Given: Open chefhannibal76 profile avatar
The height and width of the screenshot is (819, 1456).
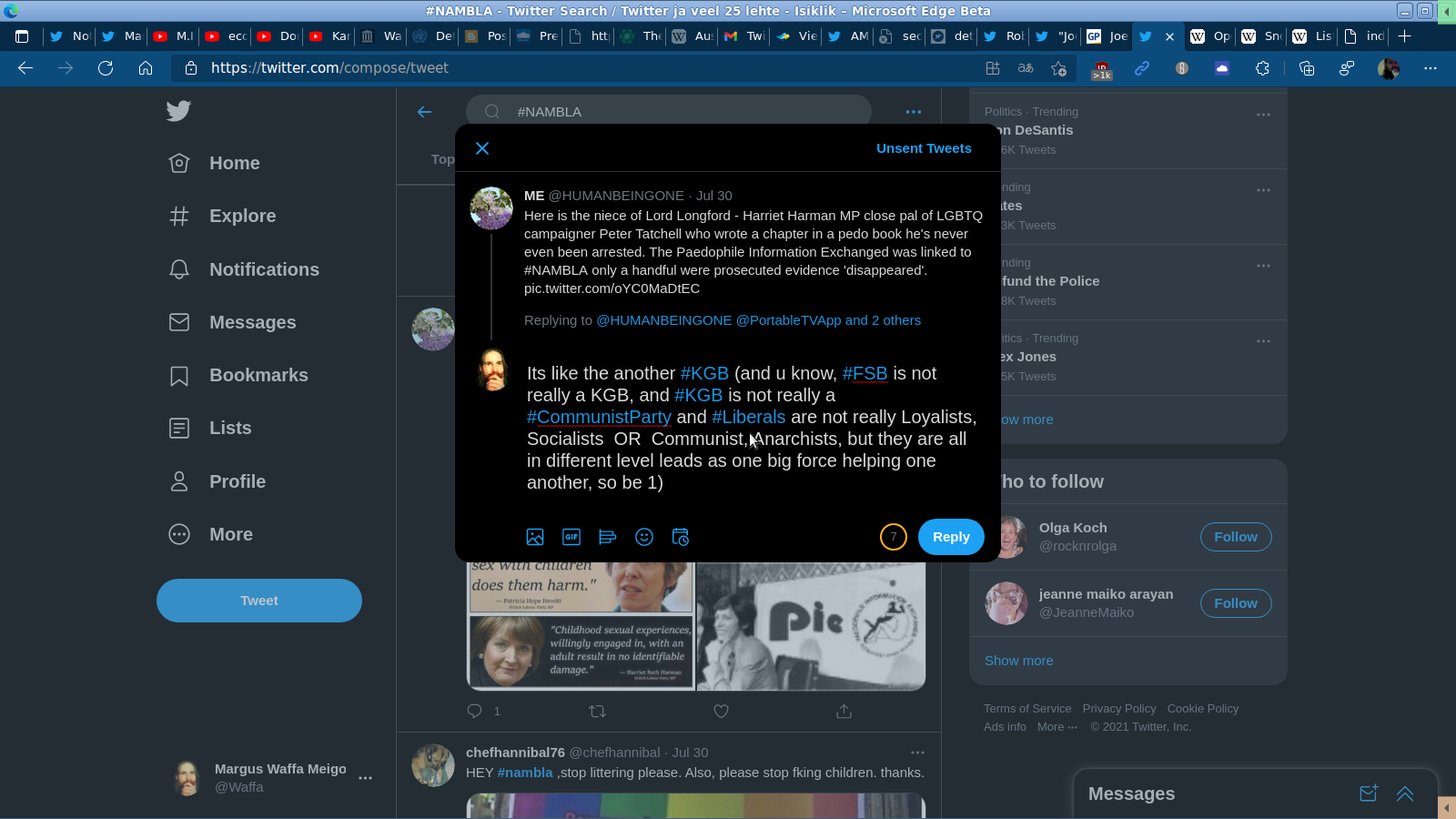Looking at the screenshot, I should pyautogui.click(x=433, y=765).
